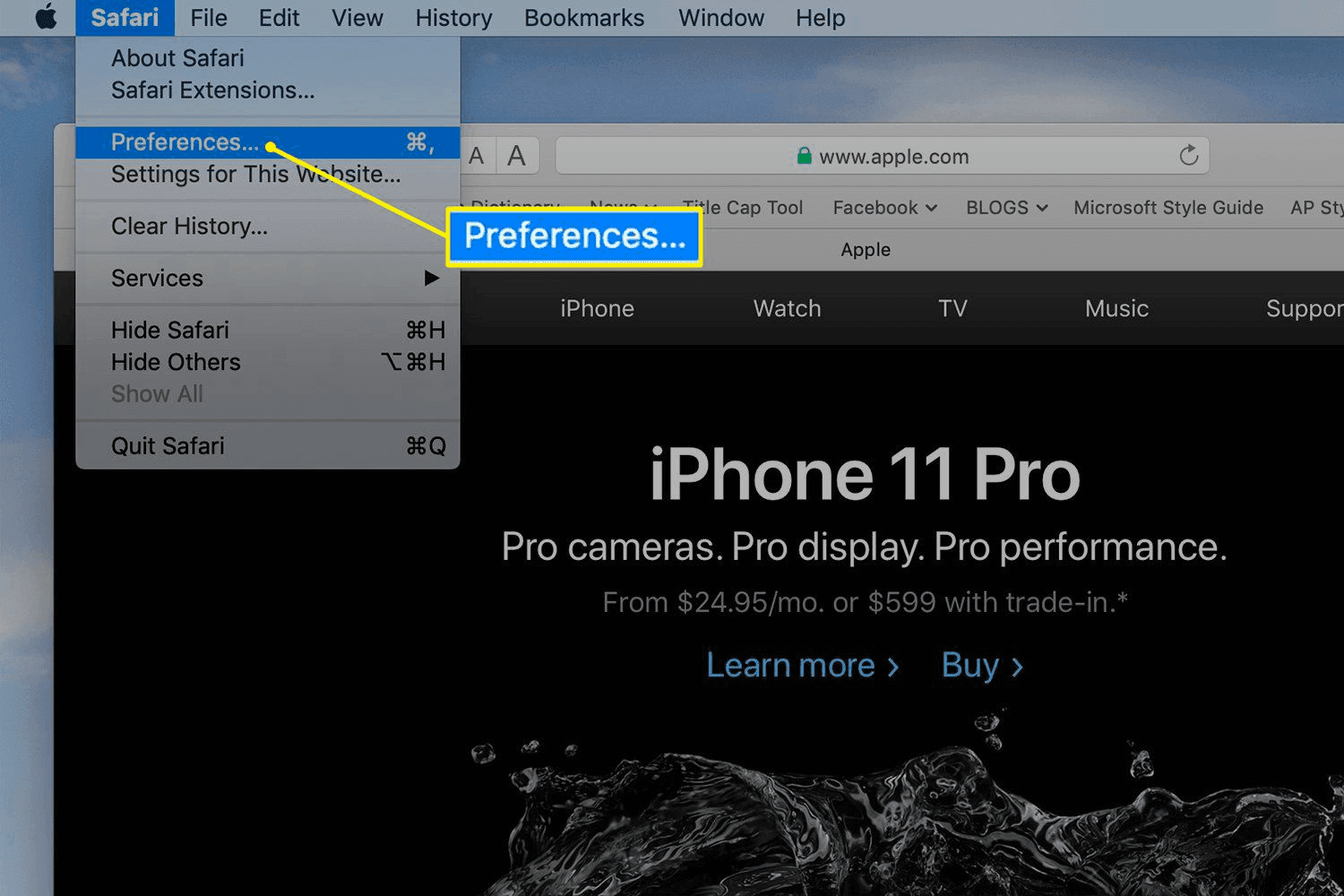This screenshot has width=1344, height=896.
Task: Open the Facebook bookmarks dropdown
Action: [884, 208]
